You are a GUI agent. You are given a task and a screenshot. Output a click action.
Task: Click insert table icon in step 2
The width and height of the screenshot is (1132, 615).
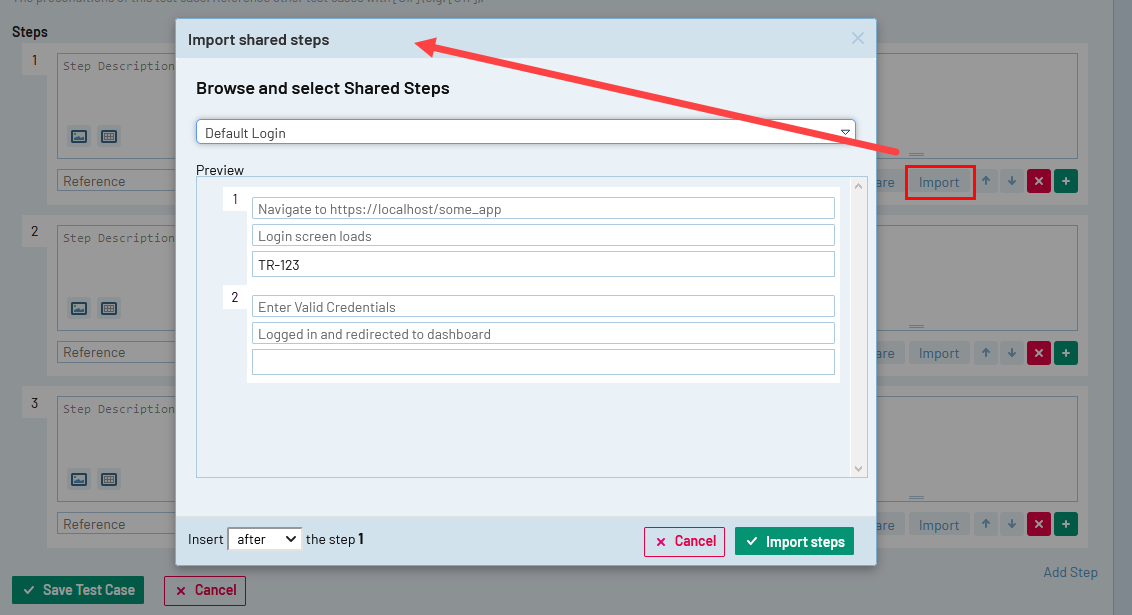109,308
